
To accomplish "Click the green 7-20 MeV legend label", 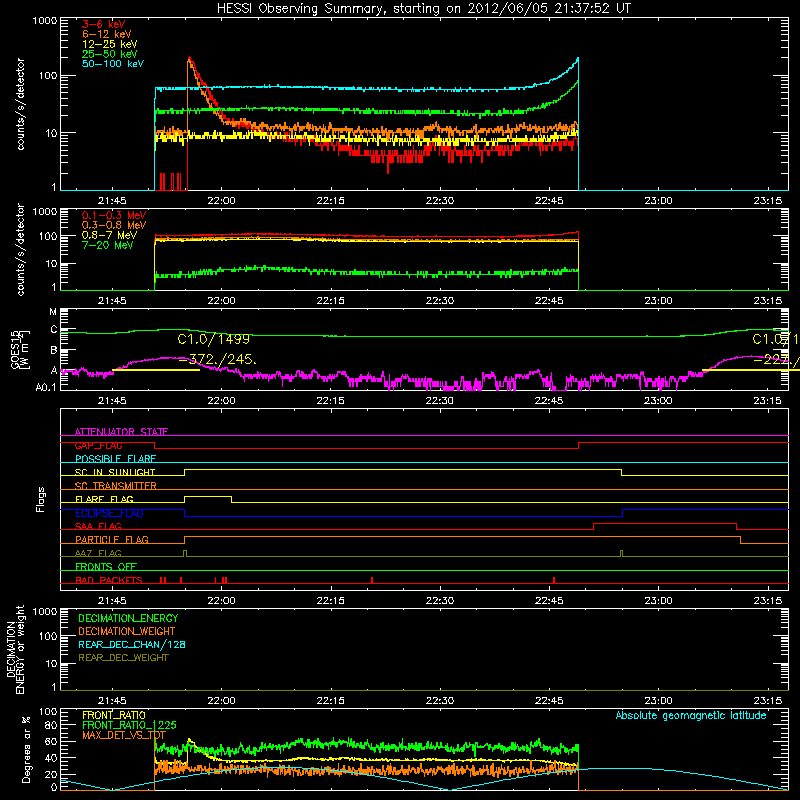I will point(108,245).
